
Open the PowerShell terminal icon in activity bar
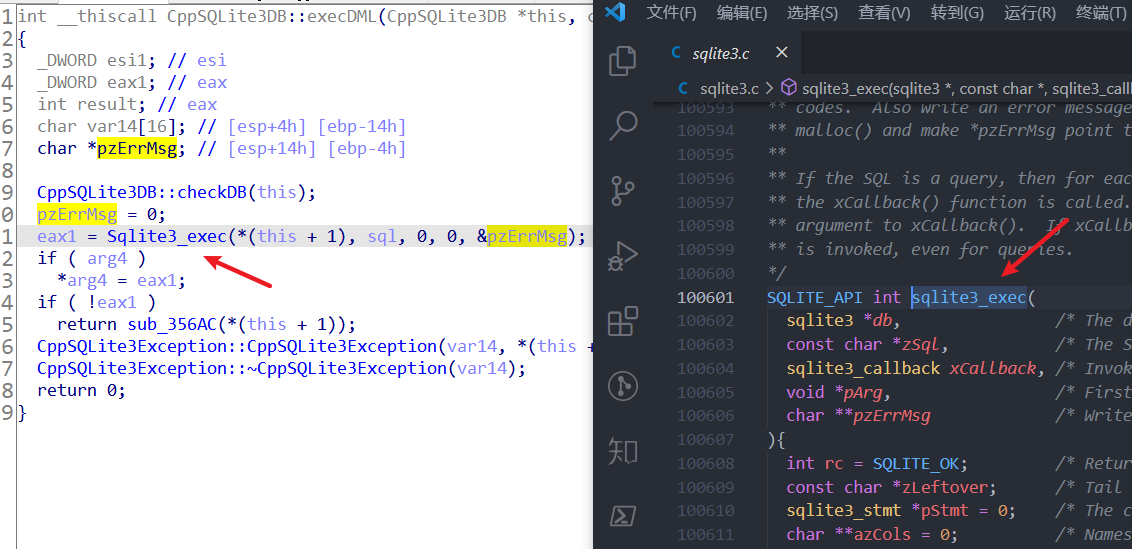(x=622, y=516)
